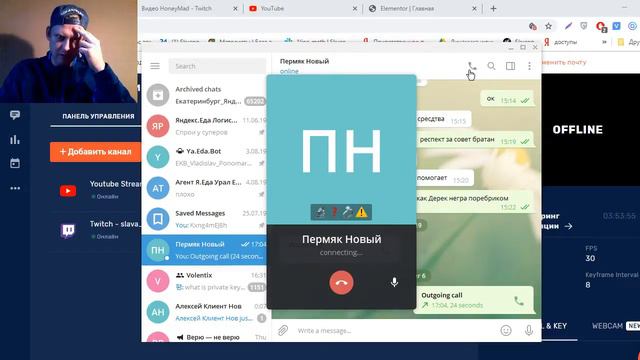Open a new browser tab with plus
Viewport: 640px width, 360px height.
[x=493, y=8]
